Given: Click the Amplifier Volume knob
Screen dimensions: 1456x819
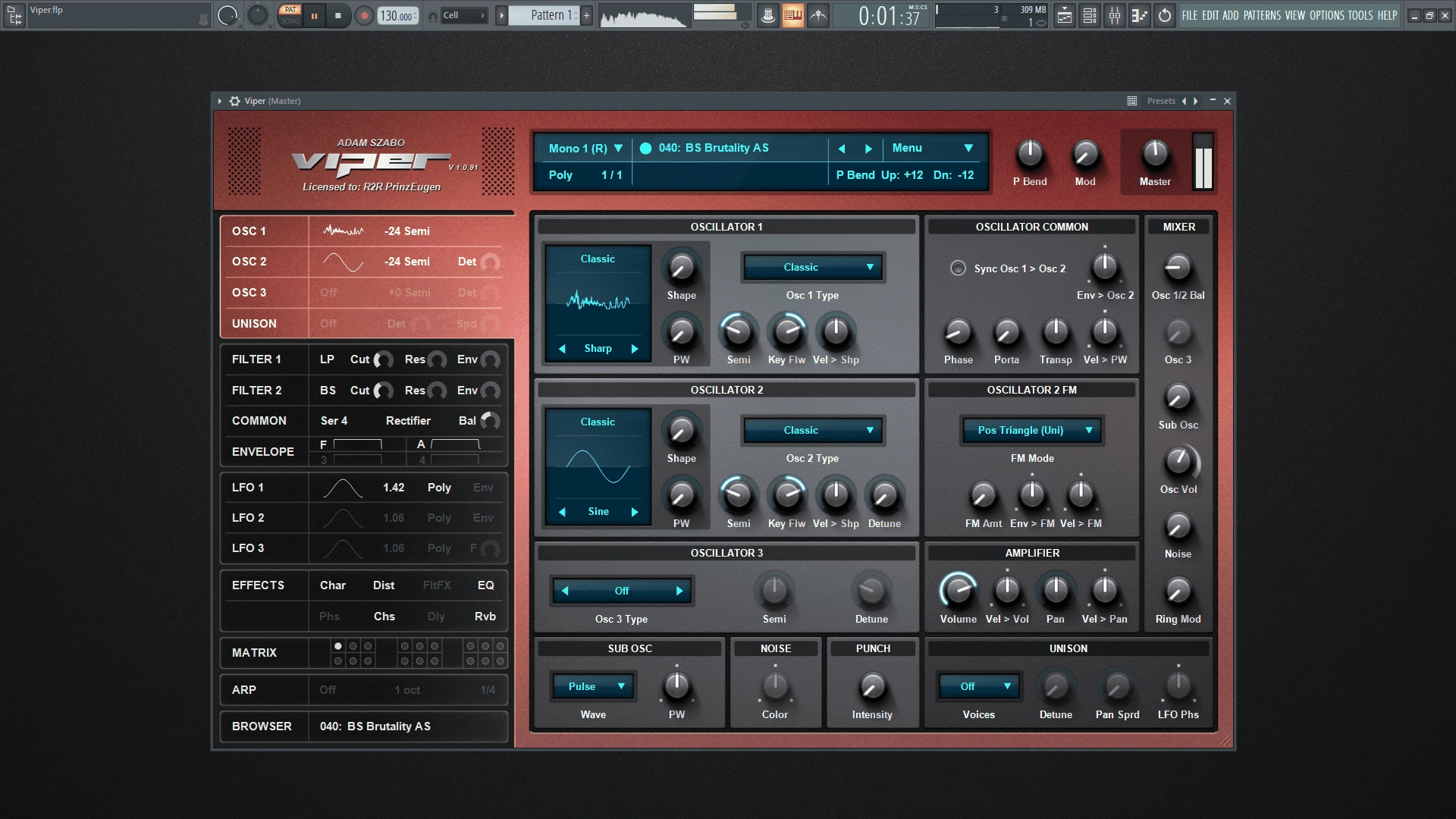Looking at the screenshot, I should [x=958, y=590].
